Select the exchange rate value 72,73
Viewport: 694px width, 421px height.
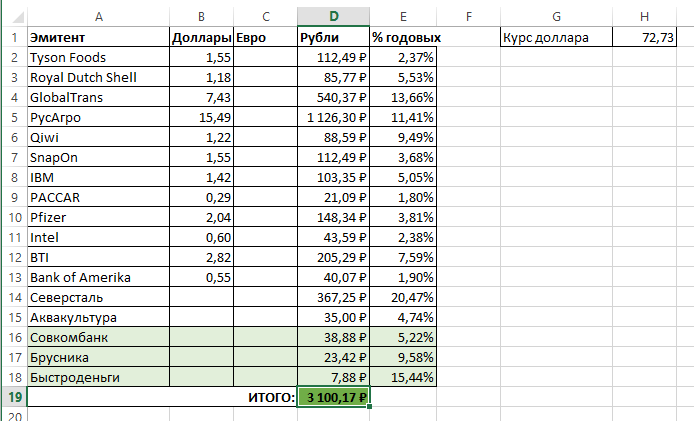(644, 37)
